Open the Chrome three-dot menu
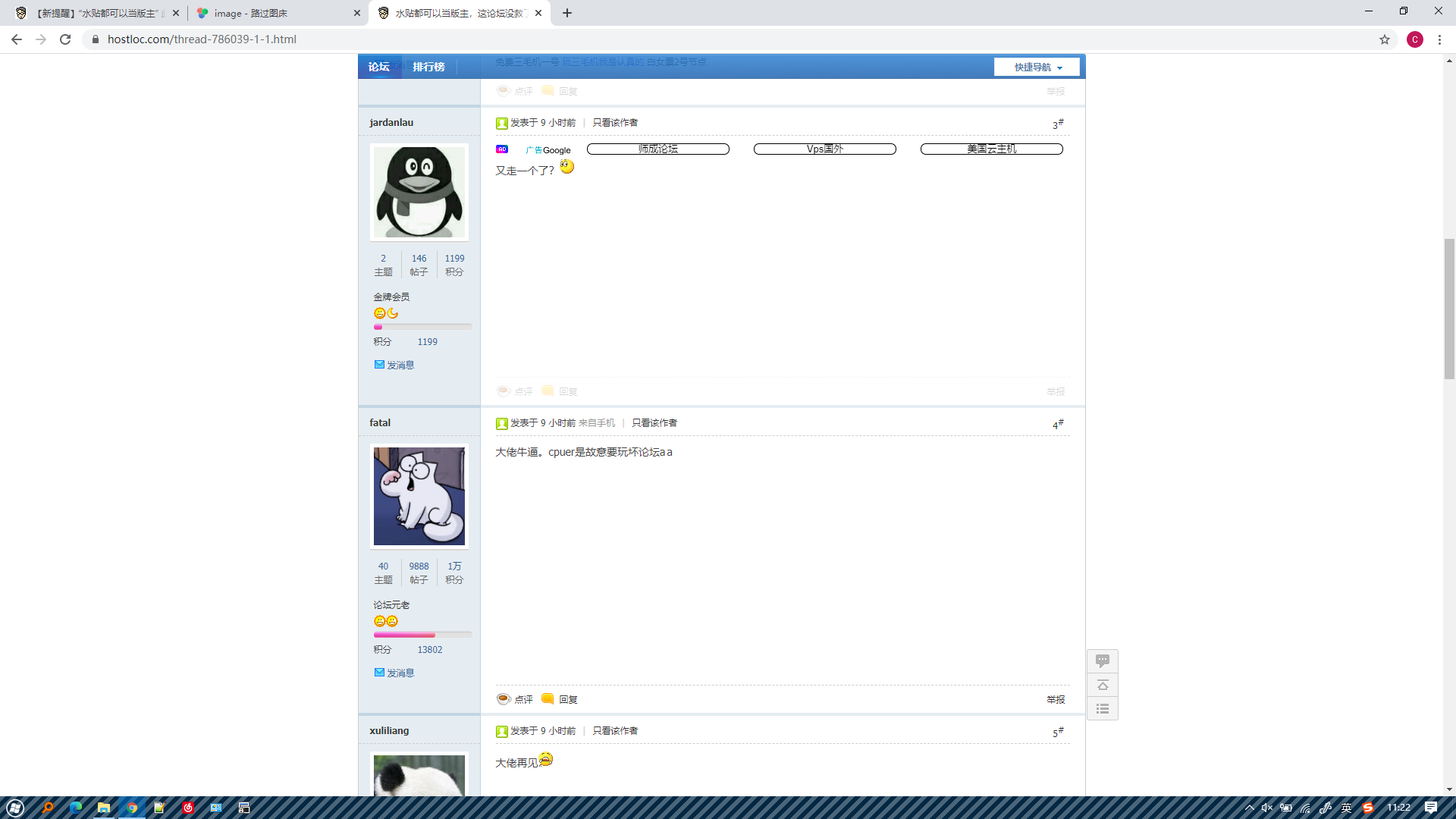 tap(1439, 39)
